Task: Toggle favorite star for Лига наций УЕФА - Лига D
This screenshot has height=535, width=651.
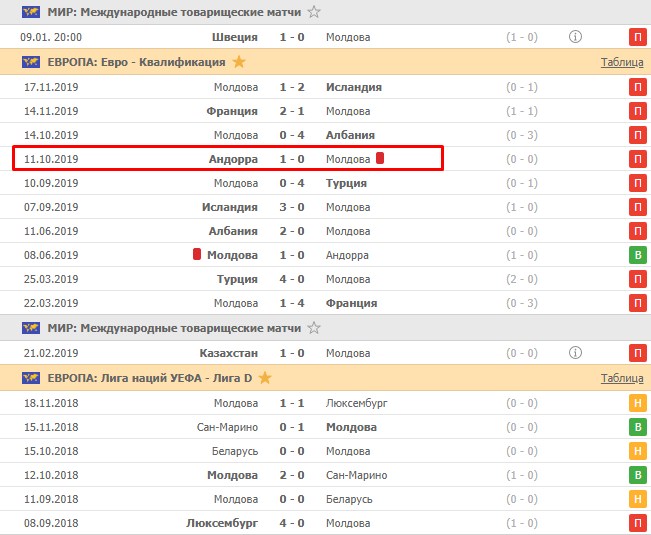Action: (x=266, y=378)
